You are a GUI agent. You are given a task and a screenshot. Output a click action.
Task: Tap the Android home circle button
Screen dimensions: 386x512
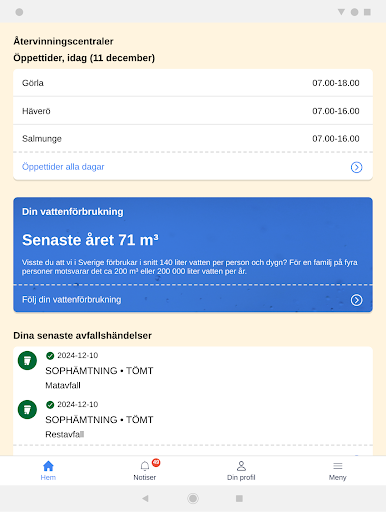pos(193,498)
